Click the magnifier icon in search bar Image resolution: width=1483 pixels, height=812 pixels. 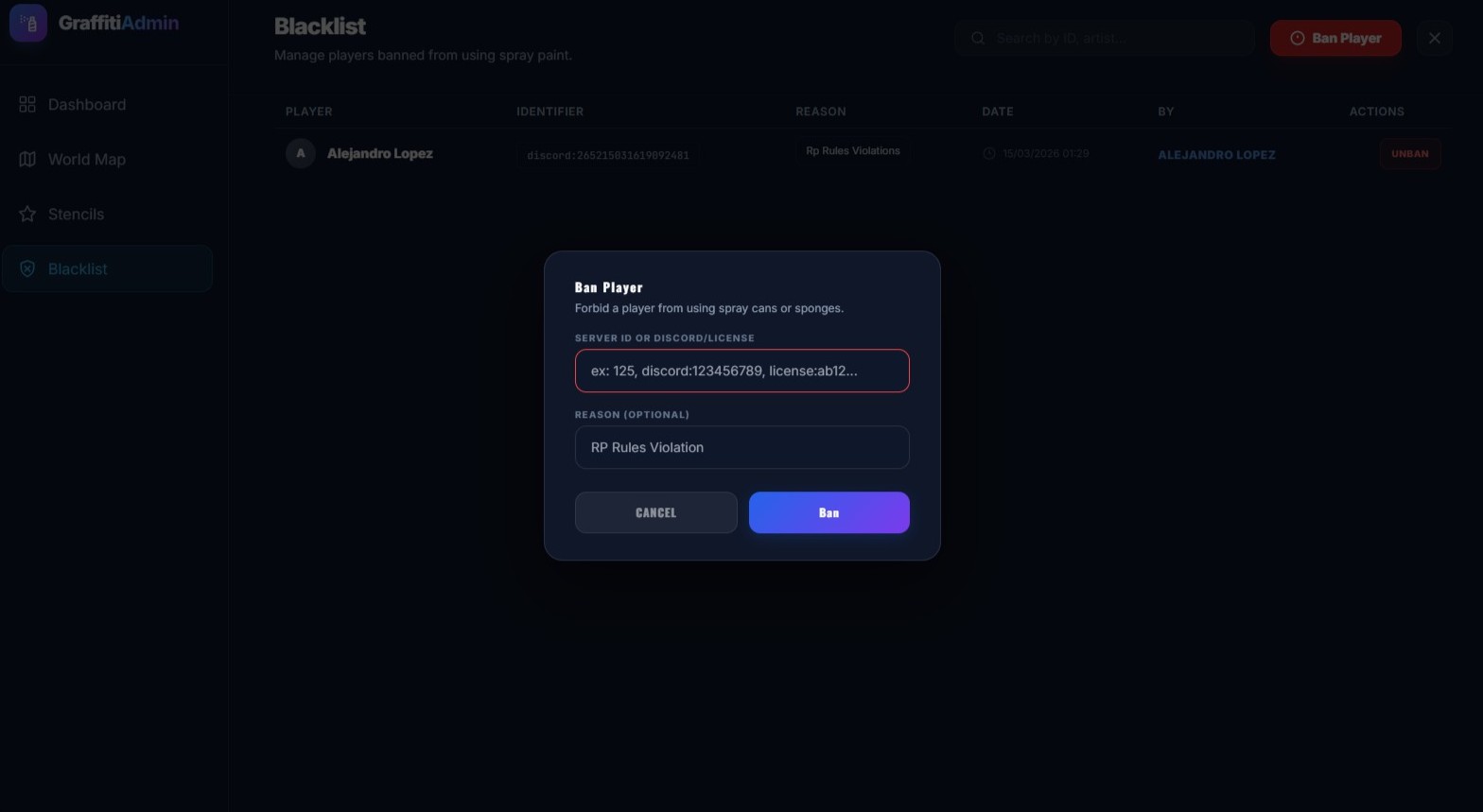978,38
